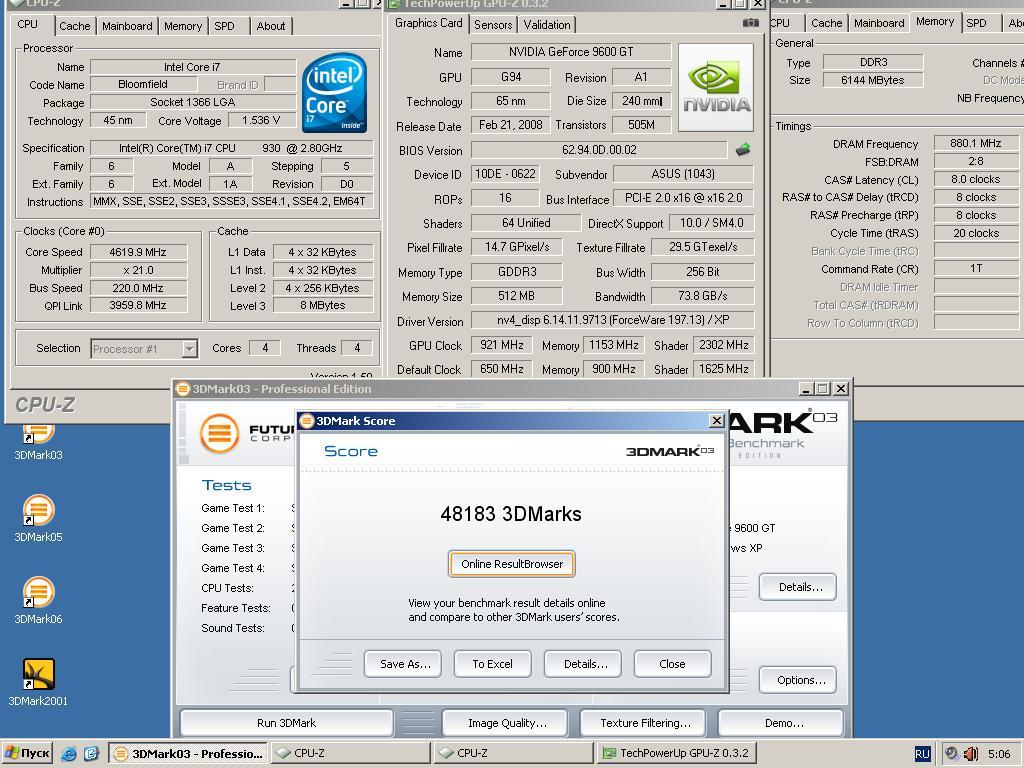The height and width of the screenshot is (768, 1024).
Task: Click the Core Voltage 1.536 V value
Action: point(261,120)
